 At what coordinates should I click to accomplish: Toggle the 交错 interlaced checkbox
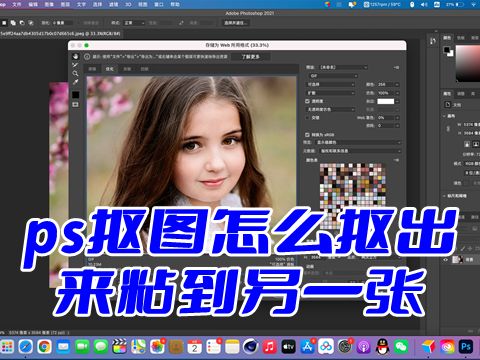[307, 118]
